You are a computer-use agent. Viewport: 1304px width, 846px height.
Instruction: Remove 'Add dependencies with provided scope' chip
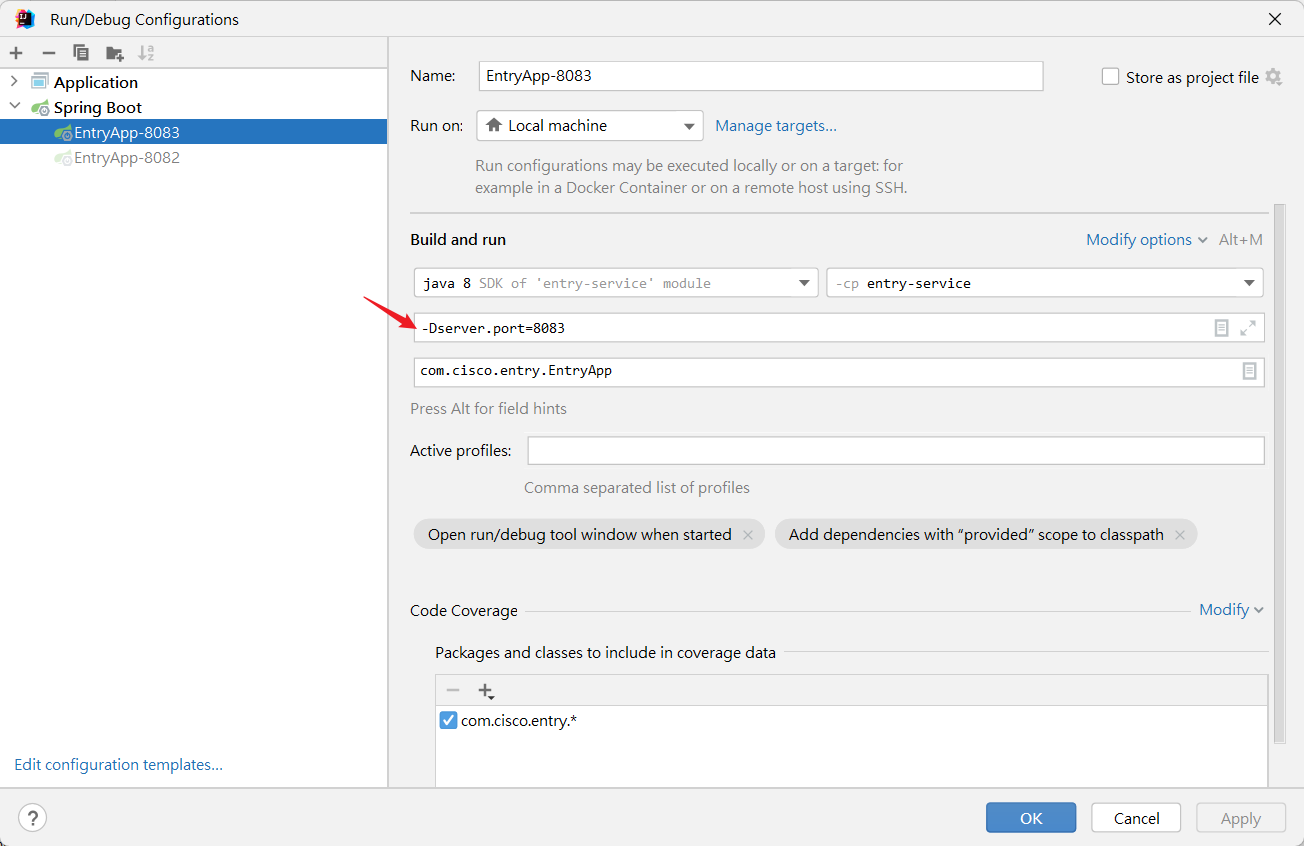click(1180, 535)
